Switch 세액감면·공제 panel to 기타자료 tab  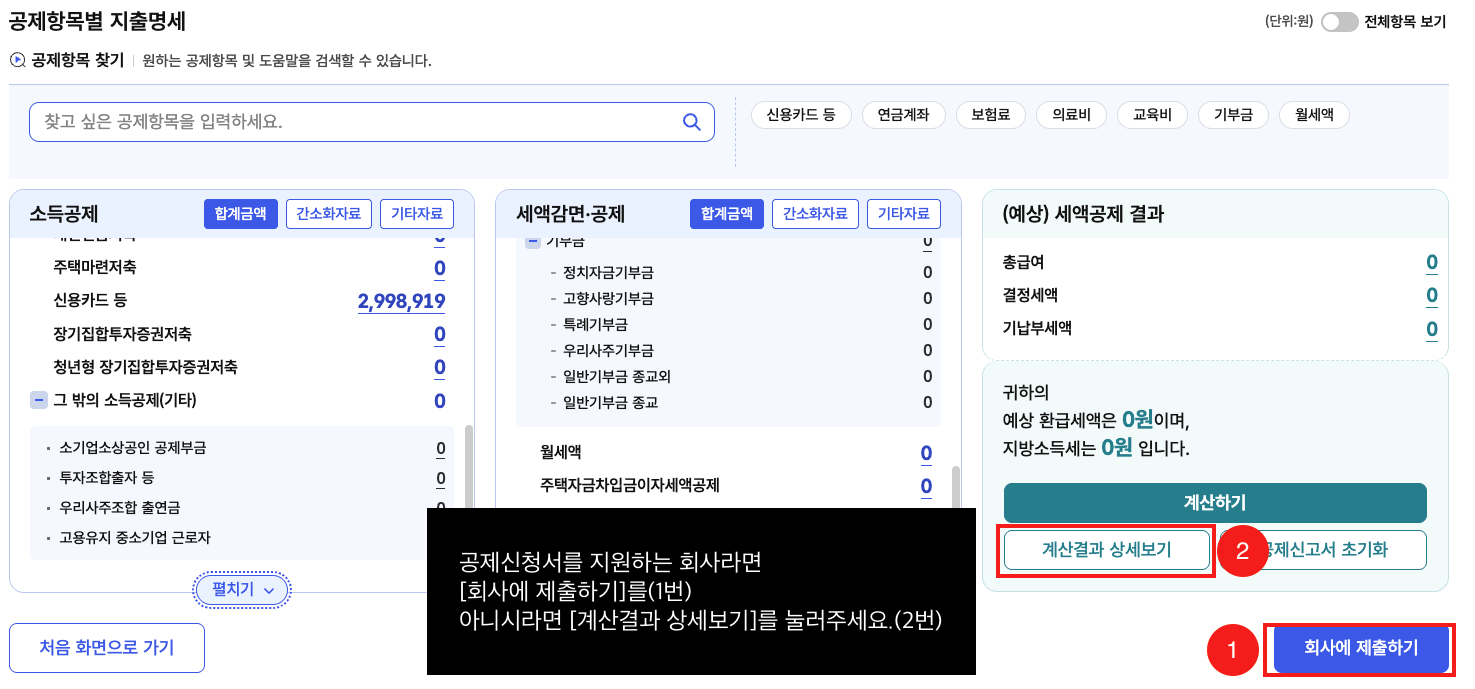point(904,214)
